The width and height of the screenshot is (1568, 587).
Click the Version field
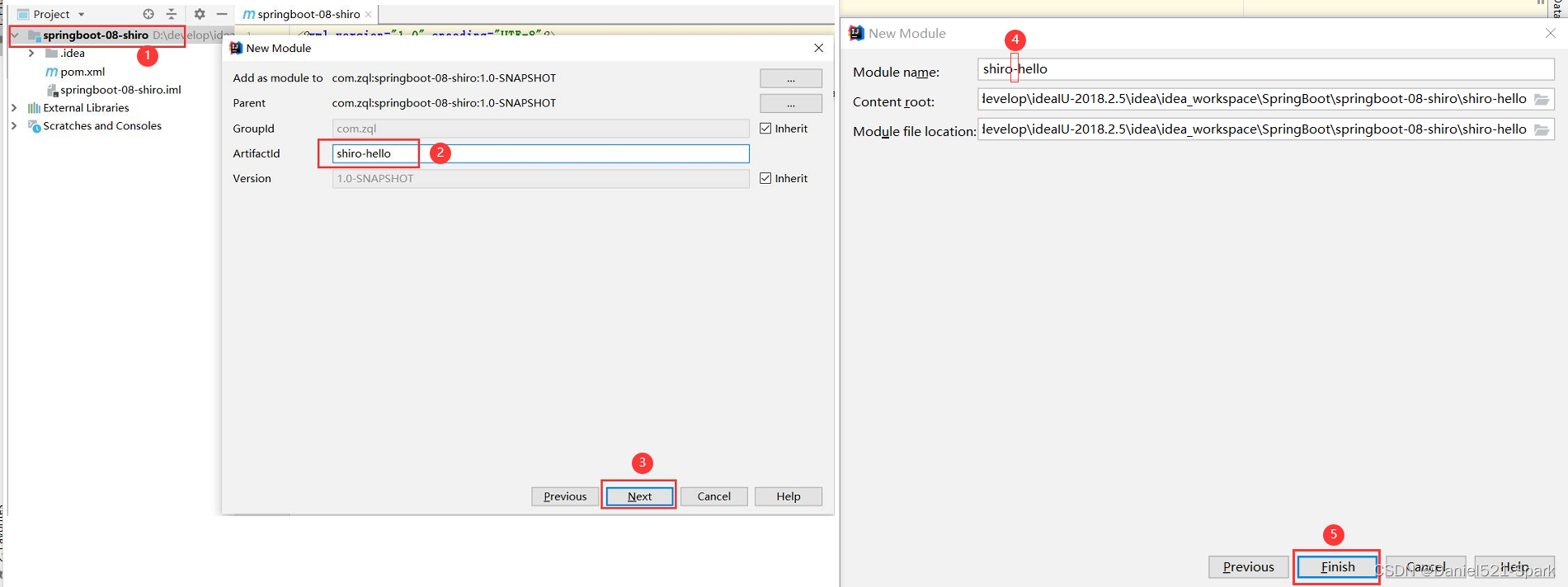click(540, 178)
